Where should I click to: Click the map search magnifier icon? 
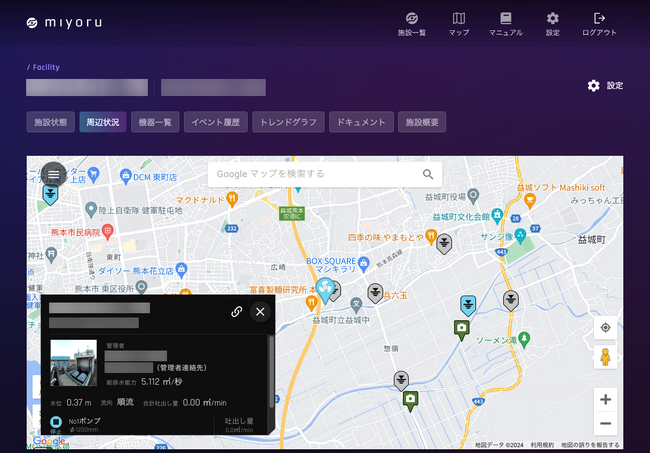[428, 174]
